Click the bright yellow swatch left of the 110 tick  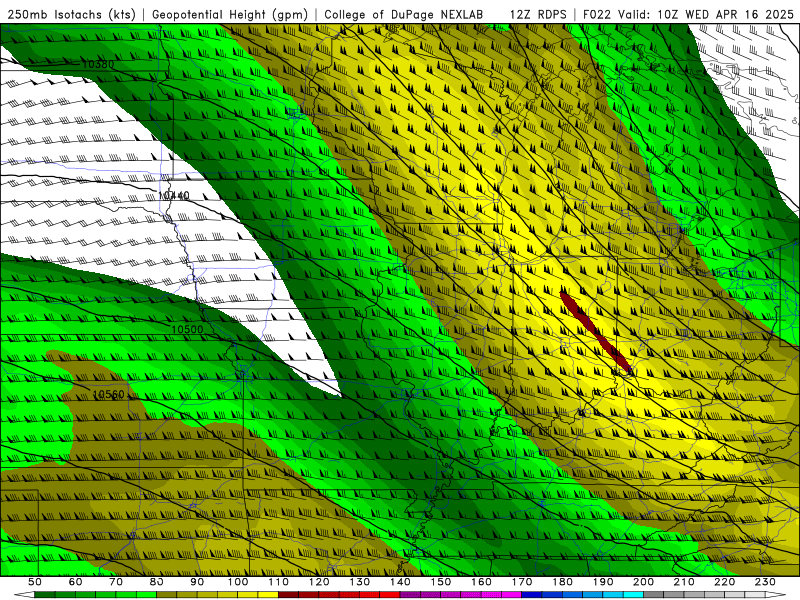tap(268, 594)
